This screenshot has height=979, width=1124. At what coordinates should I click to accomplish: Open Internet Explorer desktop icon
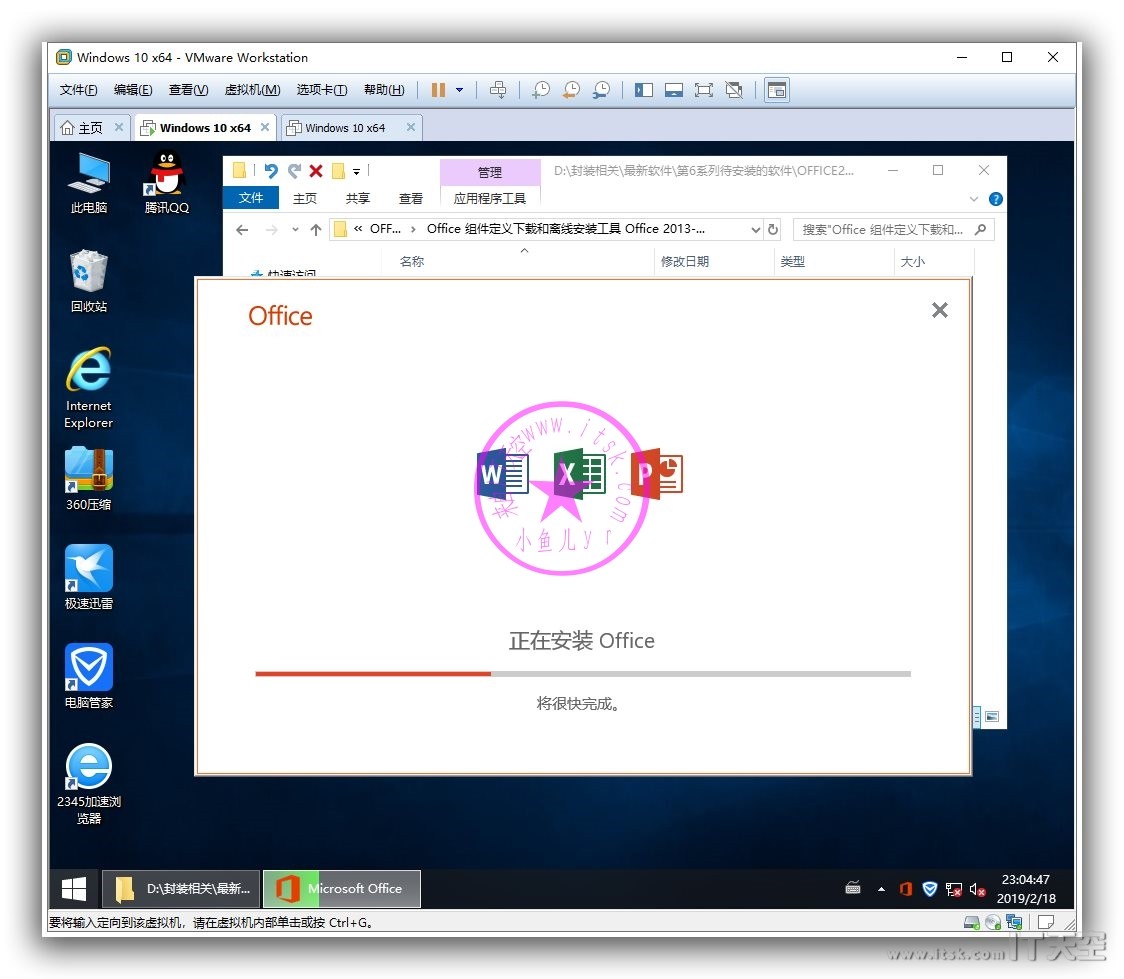click(89, 388)
